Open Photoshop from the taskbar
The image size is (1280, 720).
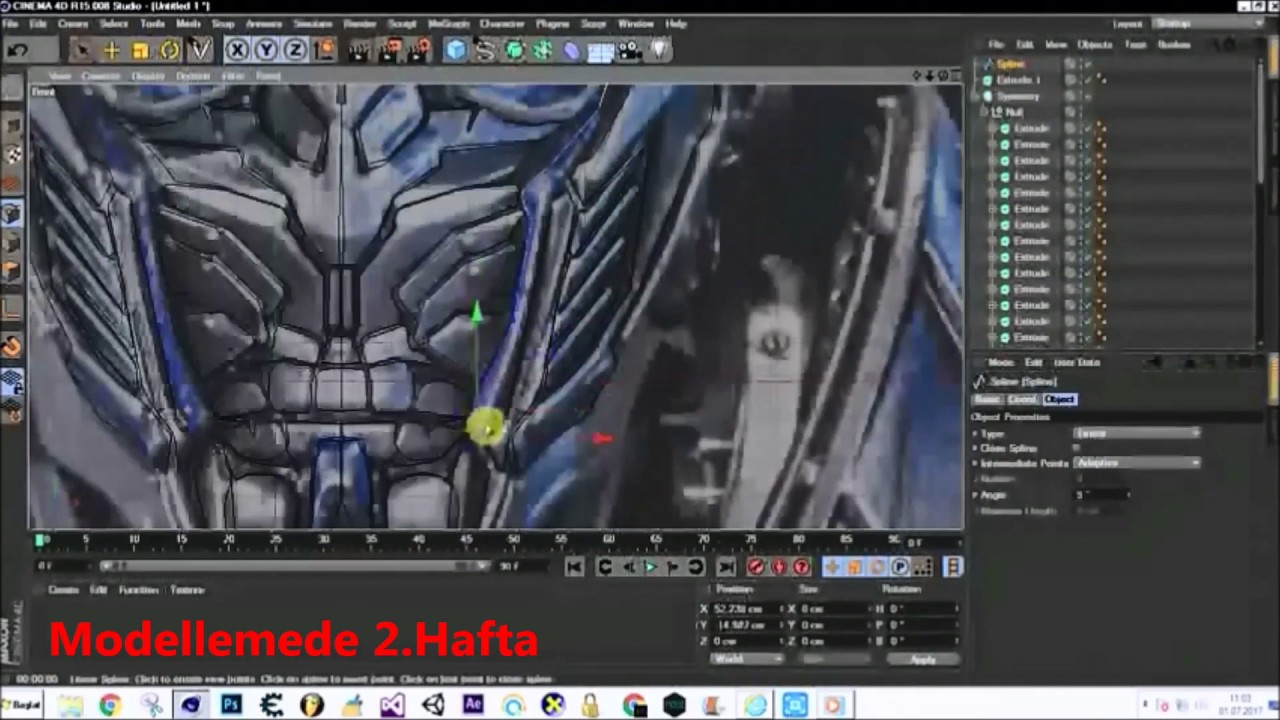231,705
